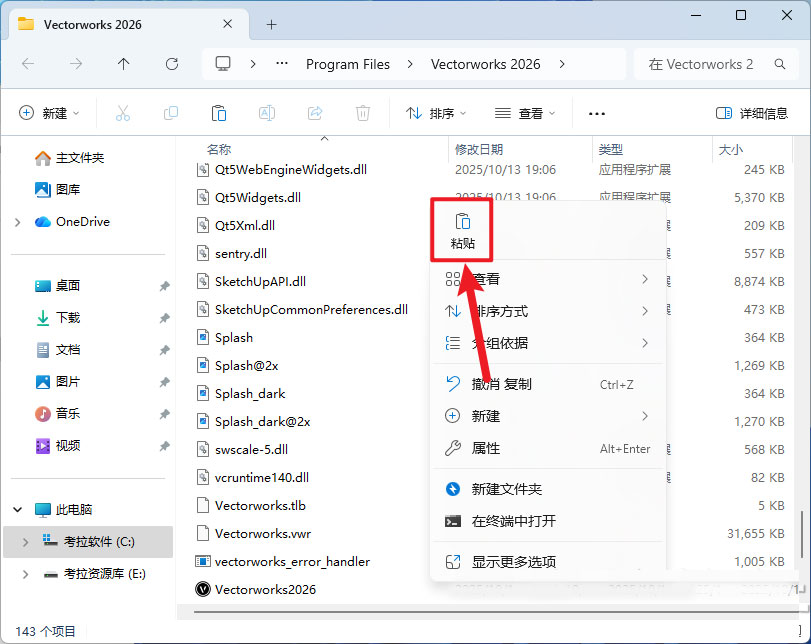Refresh the current folder view
This screenshot has height=644, width=811.
pyautogui.click(x=172, y=64)
